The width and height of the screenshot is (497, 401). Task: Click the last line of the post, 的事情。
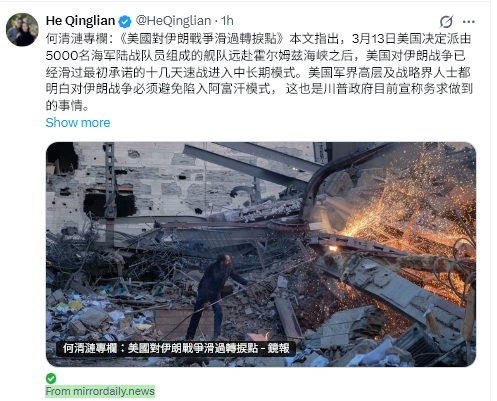tap(67, 106)
